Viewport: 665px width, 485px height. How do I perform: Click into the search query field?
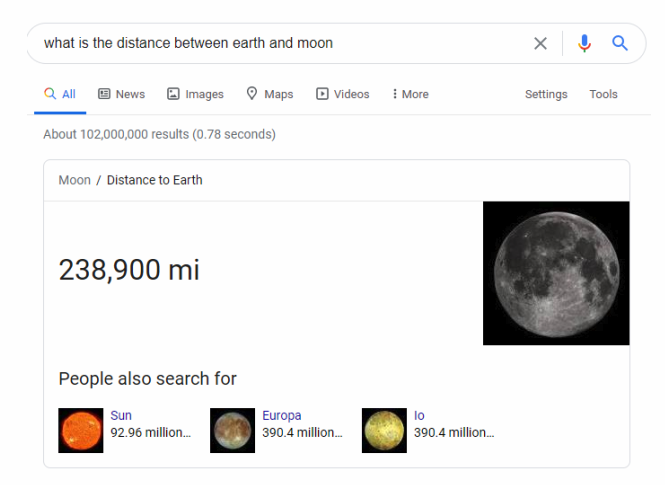280,43
